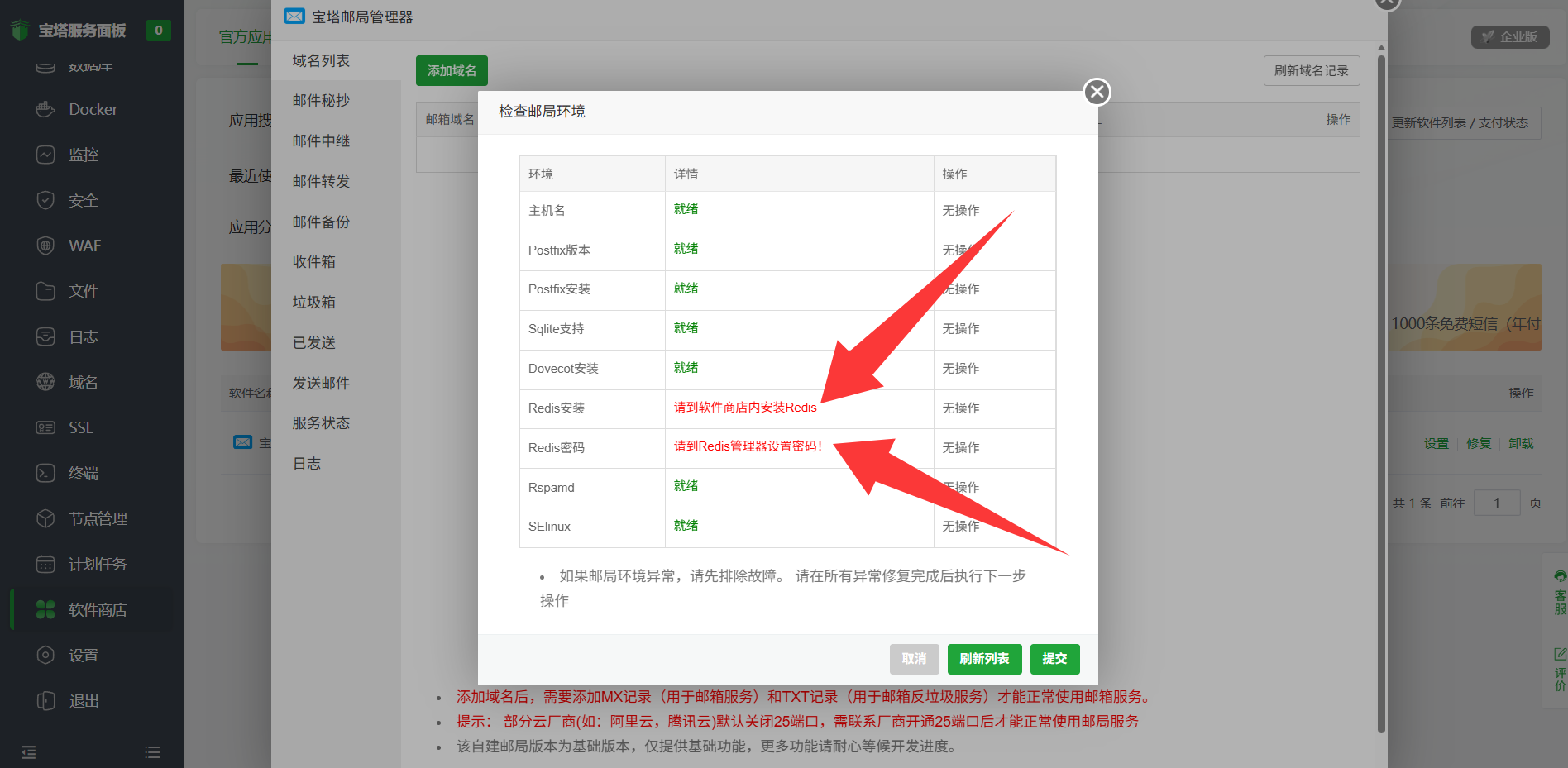Image resolution: width=1568 pixels, height=768 pixels.
Task: Collapse sidebar with bottom-left menu icon
Action: [29, 752]
